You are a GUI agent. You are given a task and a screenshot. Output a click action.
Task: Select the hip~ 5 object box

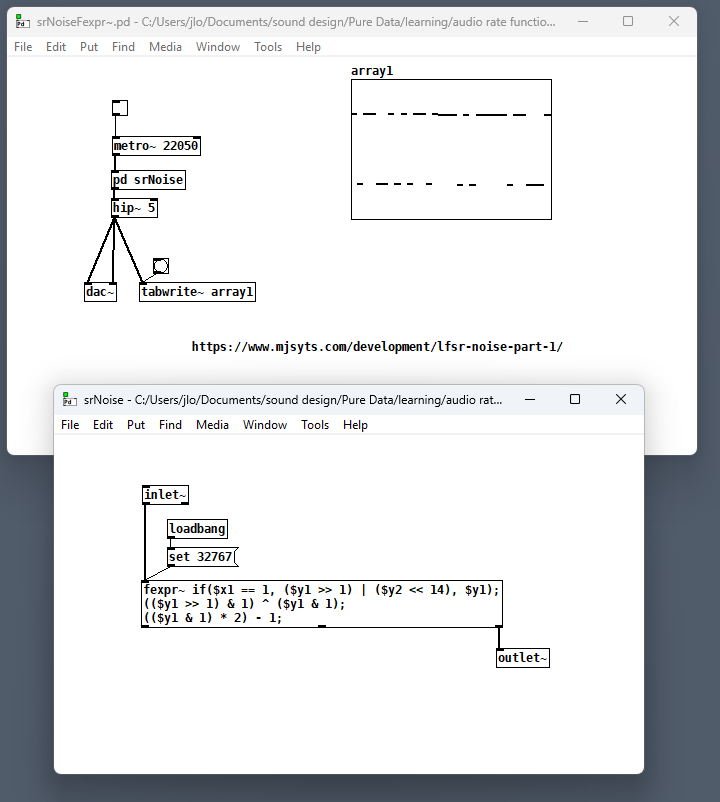pyautogui.click(x=134, y=208)
